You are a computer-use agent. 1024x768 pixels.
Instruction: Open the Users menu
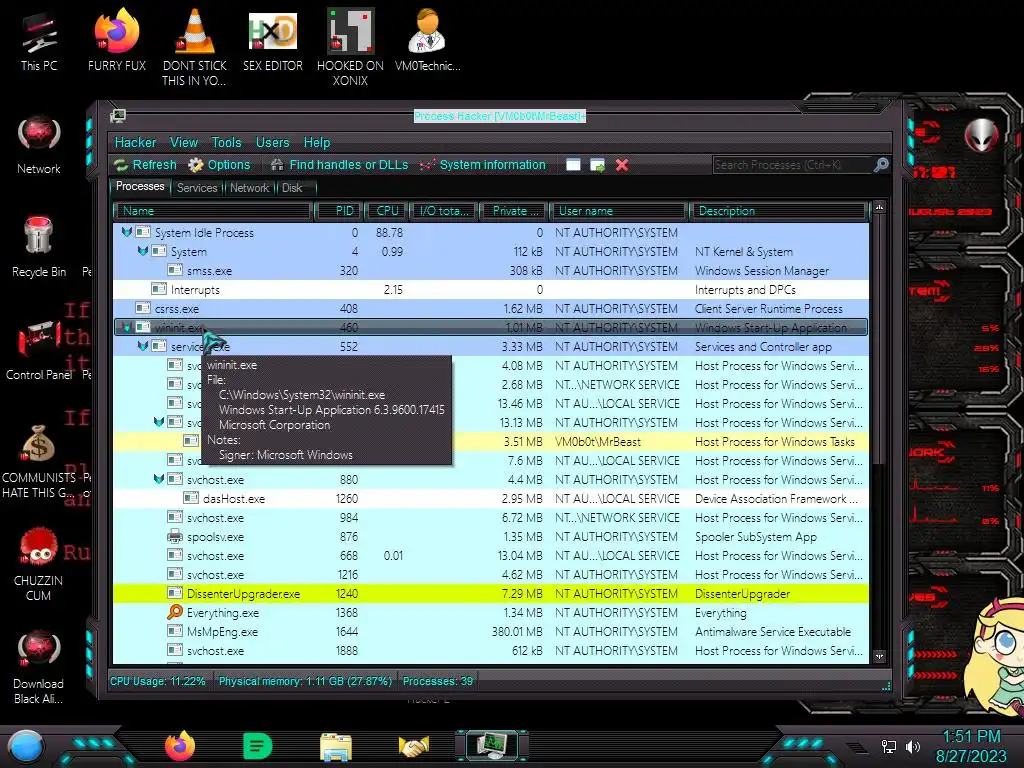pos(272,142)
